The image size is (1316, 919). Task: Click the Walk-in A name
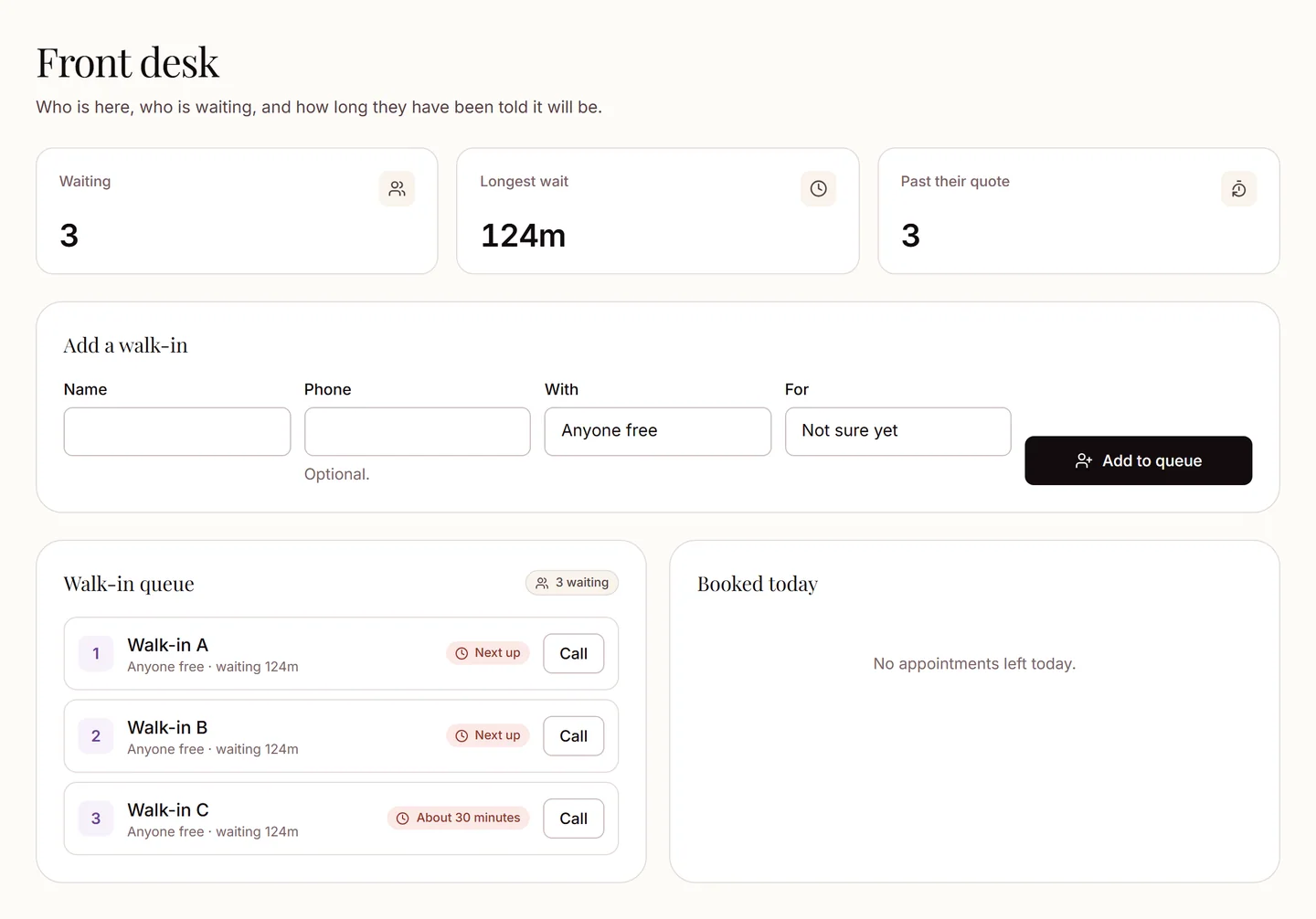(x=168, y=645)
